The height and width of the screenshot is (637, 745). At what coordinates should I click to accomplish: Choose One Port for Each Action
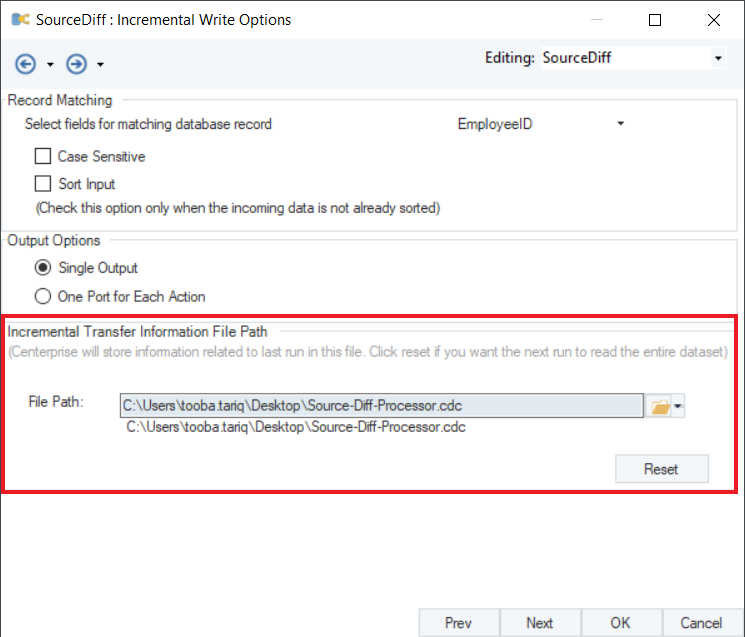43,296
